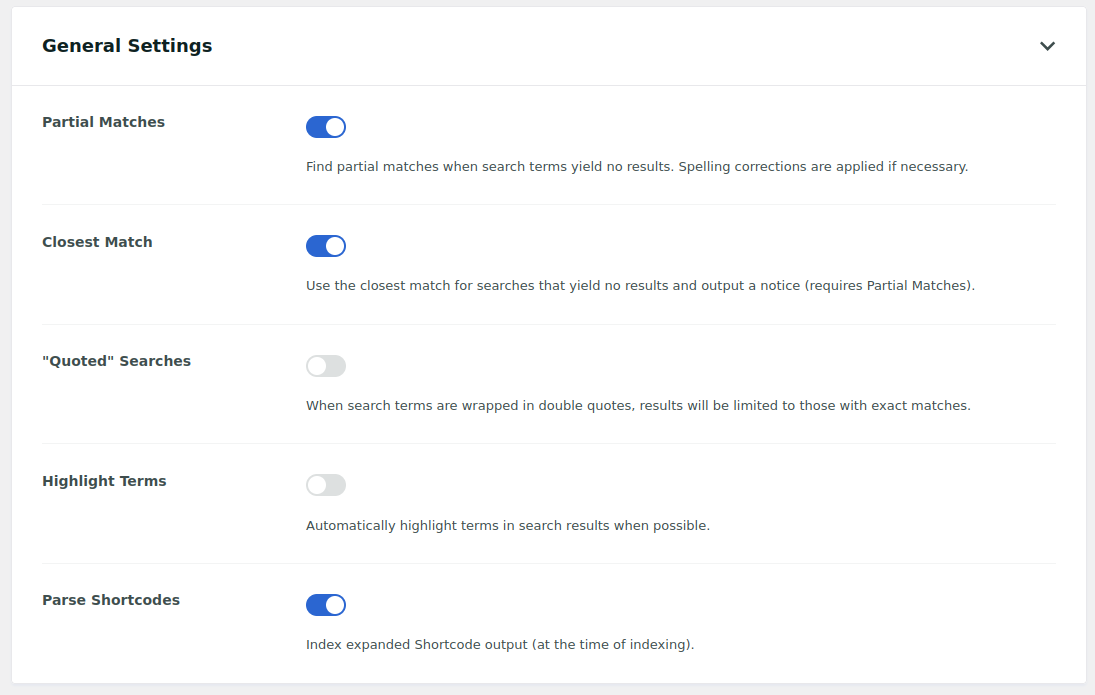Click the closest match notice description text

[x=639, y=286]
